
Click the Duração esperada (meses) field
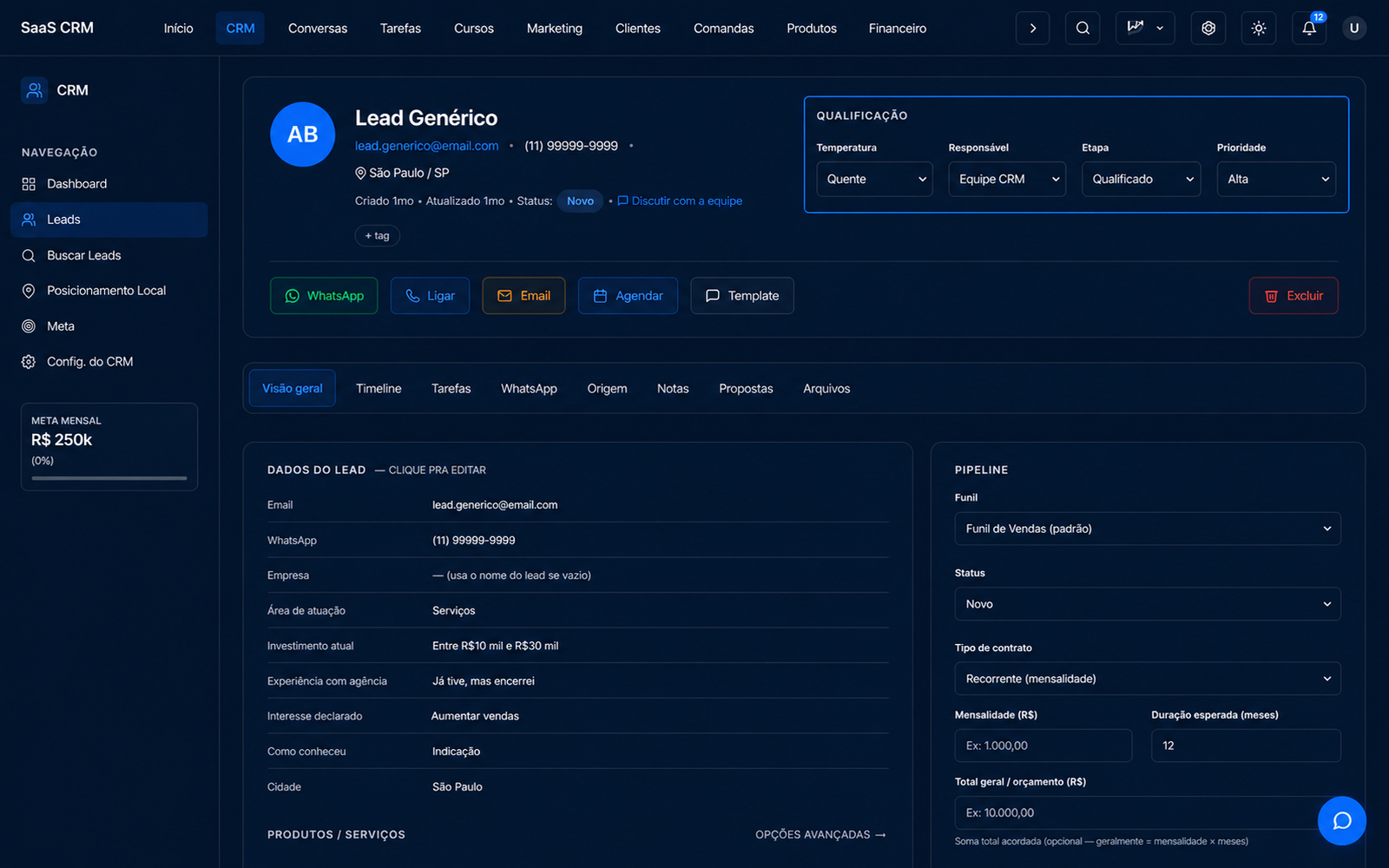point(1246,746)
